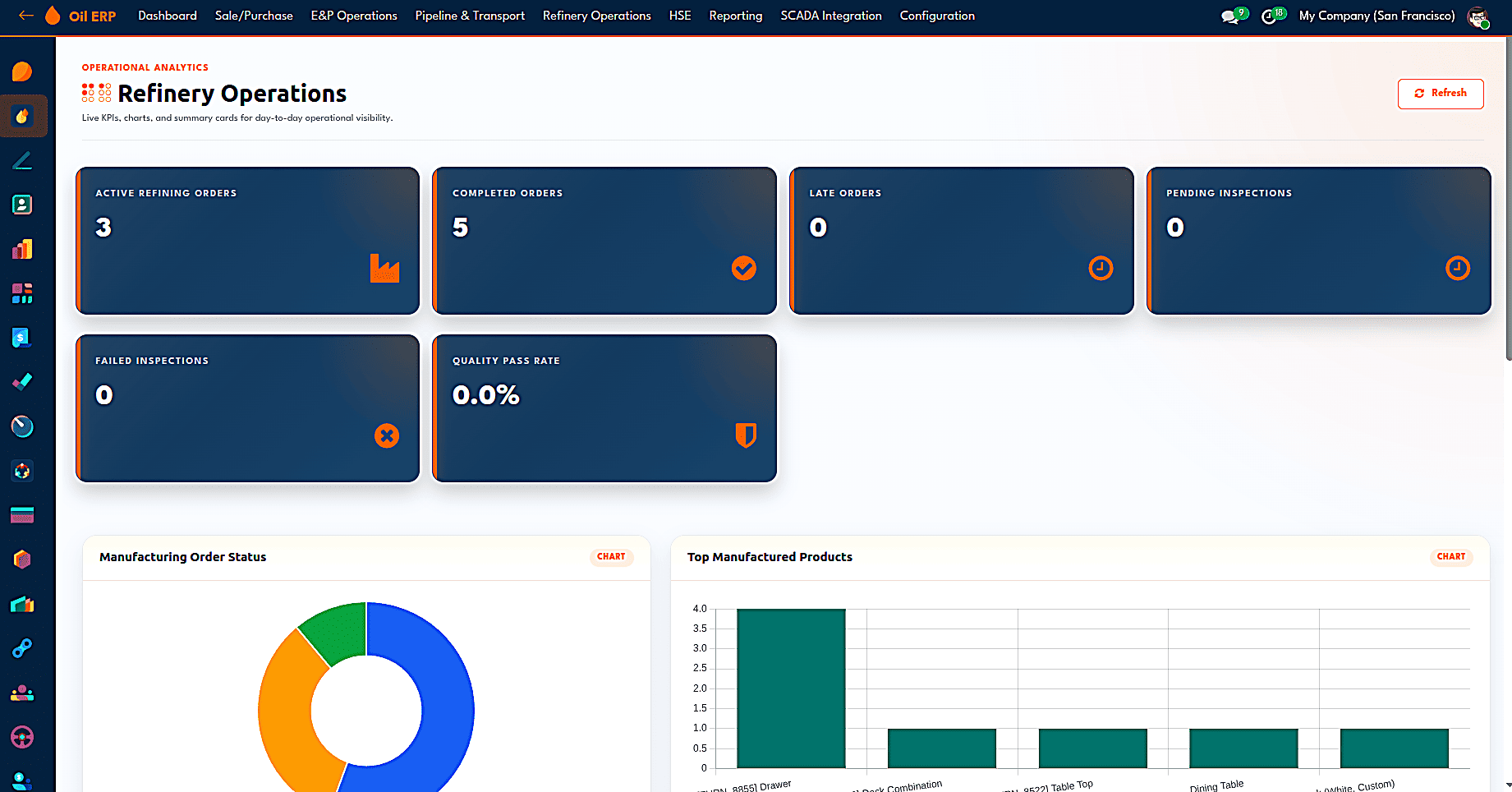1512x792 pixels.
Task: Open conversations icon with badge 9
Action: tap(1234, 16)
